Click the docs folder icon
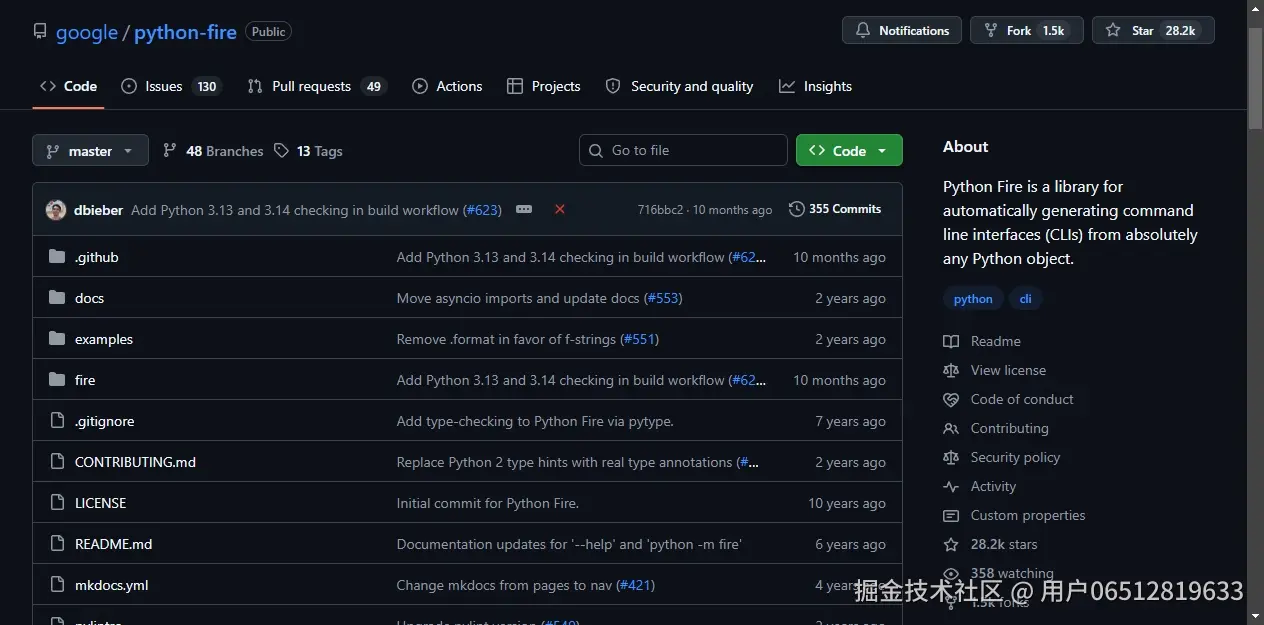Image resolution: width=1264 pixels, height=625 pixels. (x=57, y=298)
